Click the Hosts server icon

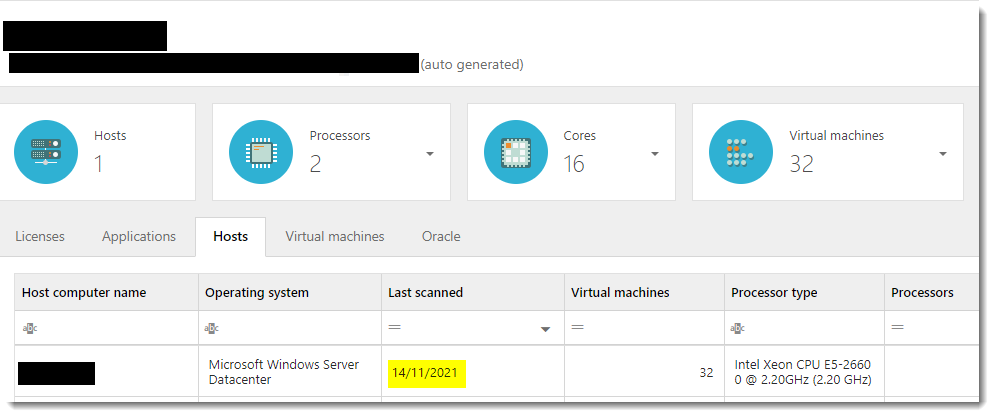[46, 153]
